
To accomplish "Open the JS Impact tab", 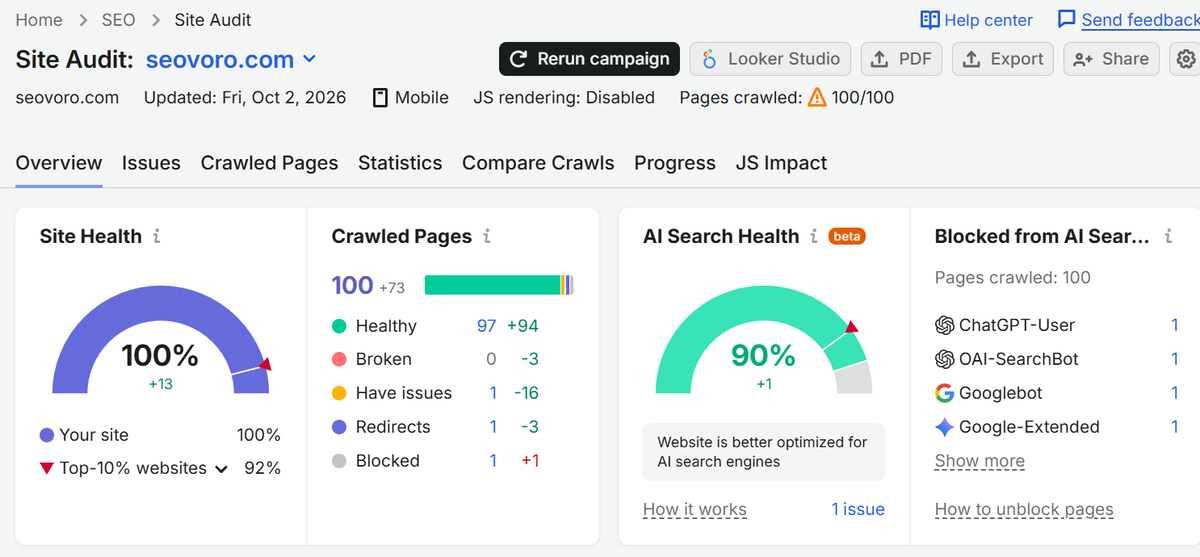I will [781, 163].
